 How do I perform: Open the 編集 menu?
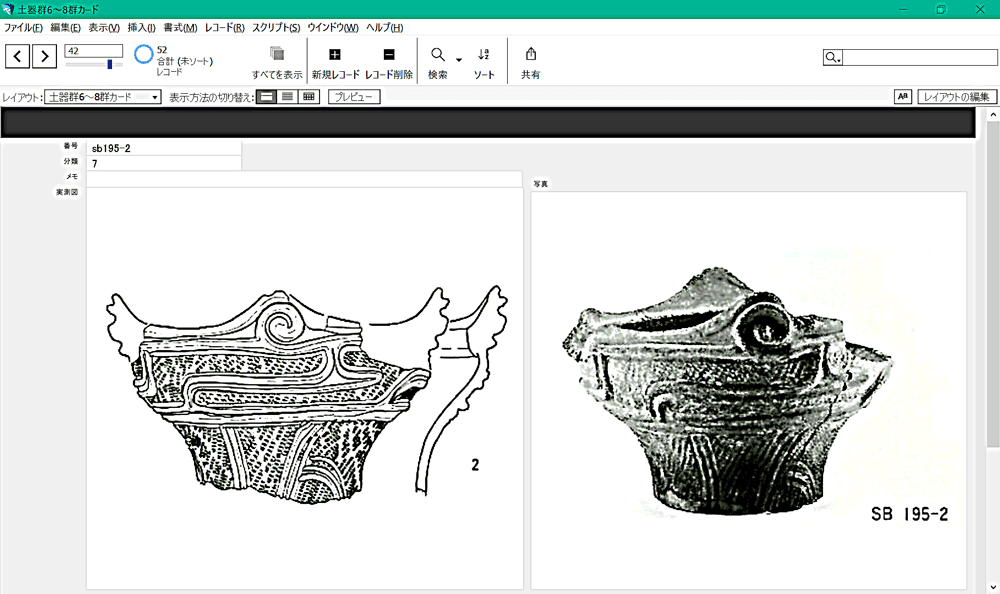(65, 27)
